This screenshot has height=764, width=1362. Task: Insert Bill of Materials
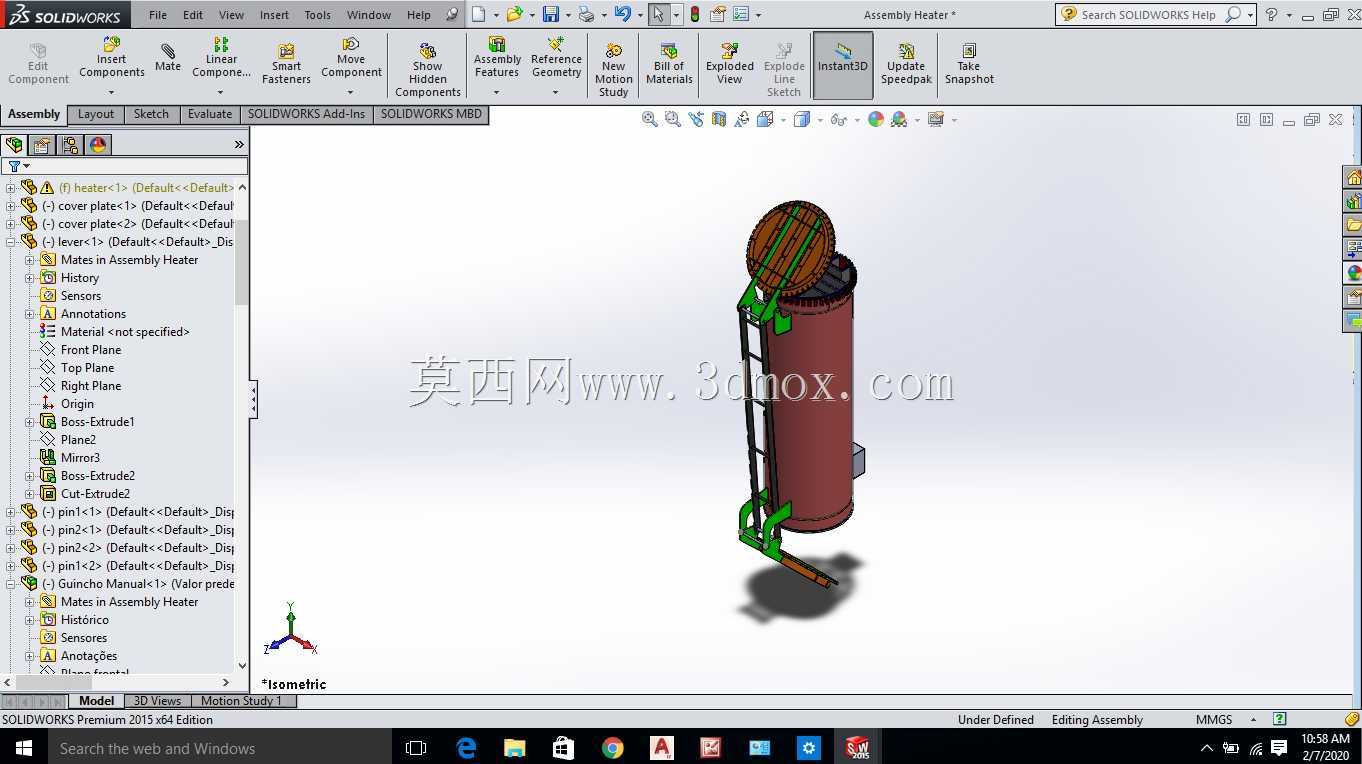(x=669, y=64)
